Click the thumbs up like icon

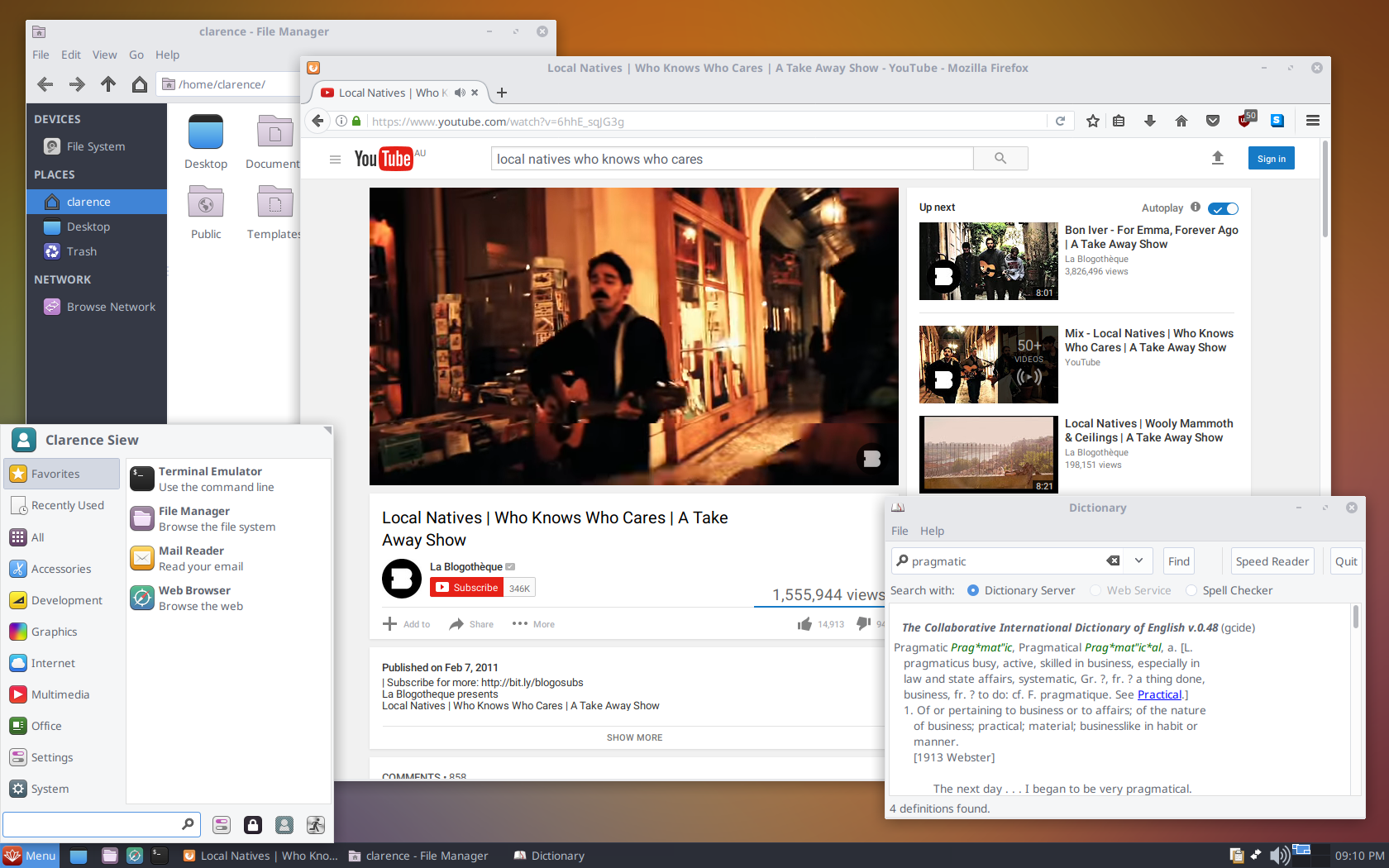[x=804, y=624]
